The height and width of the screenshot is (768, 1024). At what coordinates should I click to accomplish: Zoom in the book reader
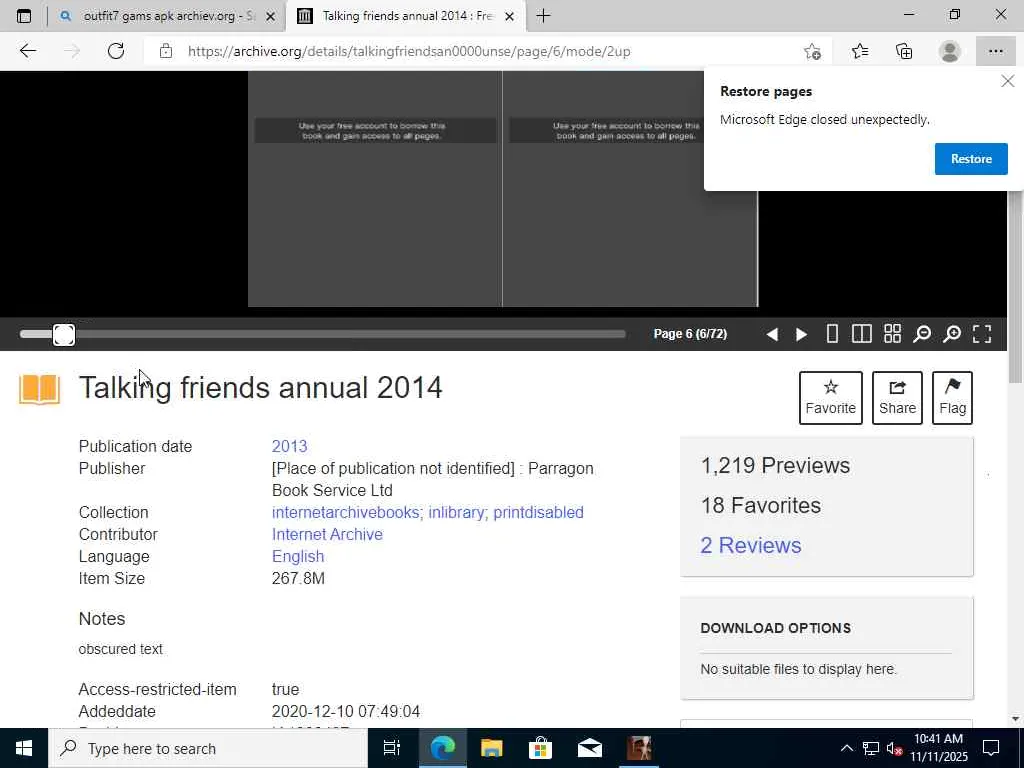[952, 334]
